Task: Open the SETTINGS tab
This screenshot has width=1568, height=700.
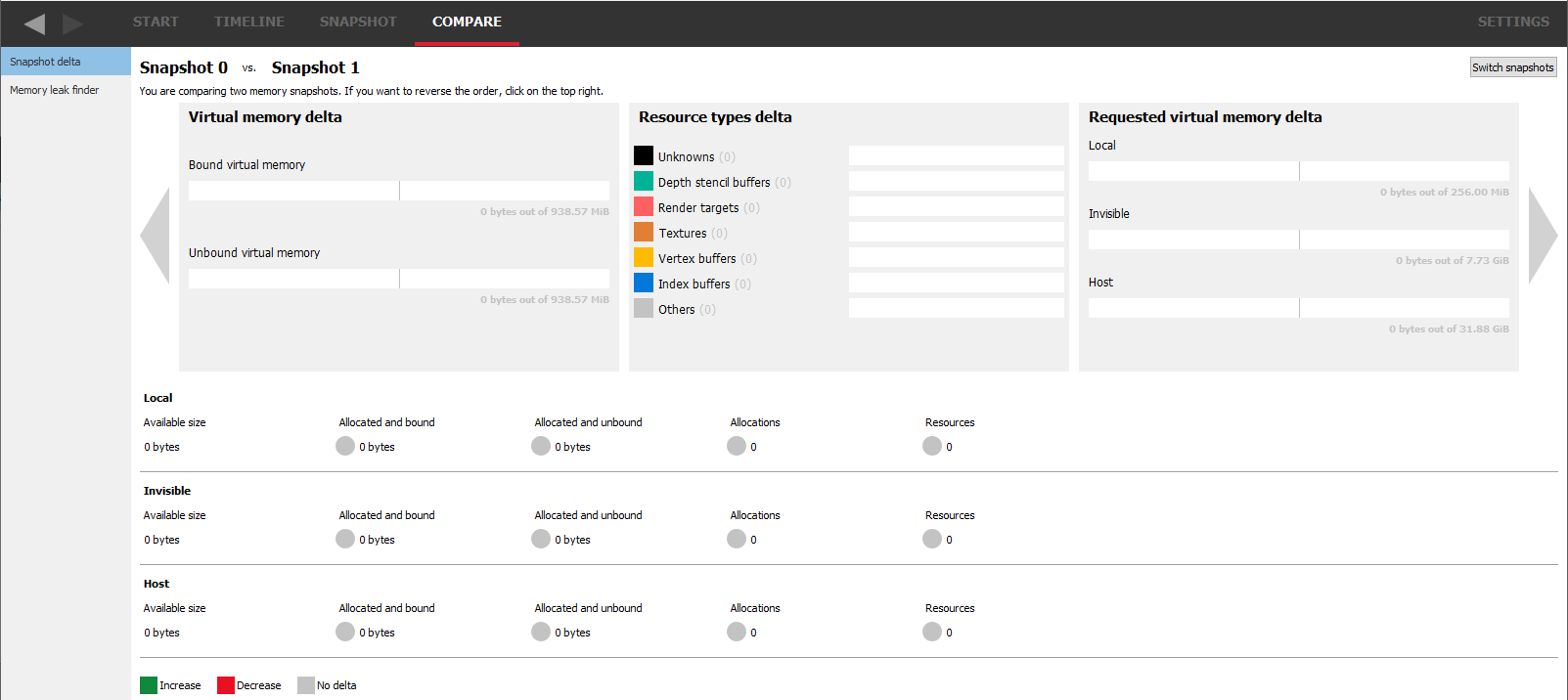Action: click(x=1512, y=22)
